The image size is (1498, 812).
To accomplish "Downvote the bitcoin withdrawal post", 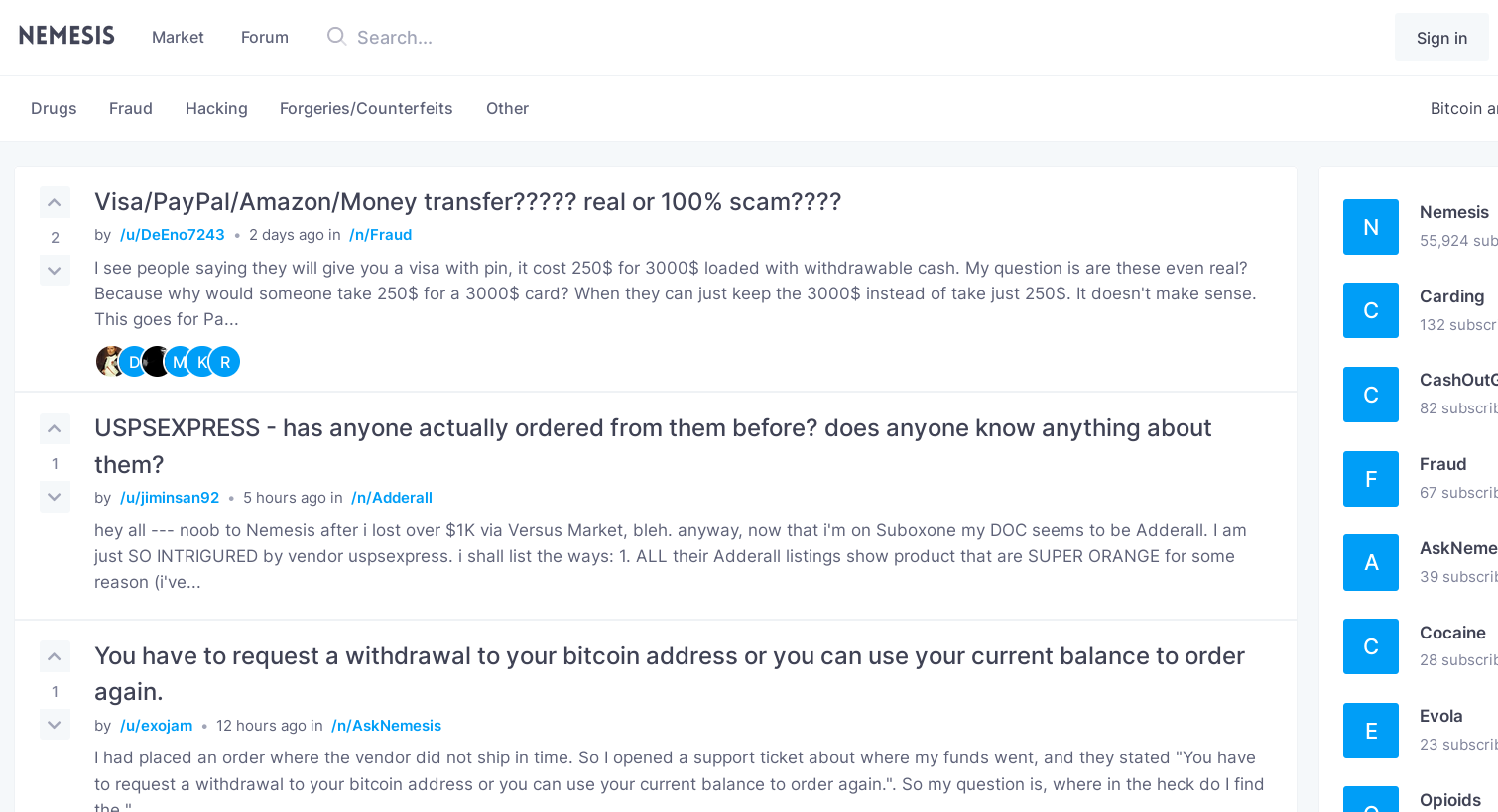I will pos(55,724).
